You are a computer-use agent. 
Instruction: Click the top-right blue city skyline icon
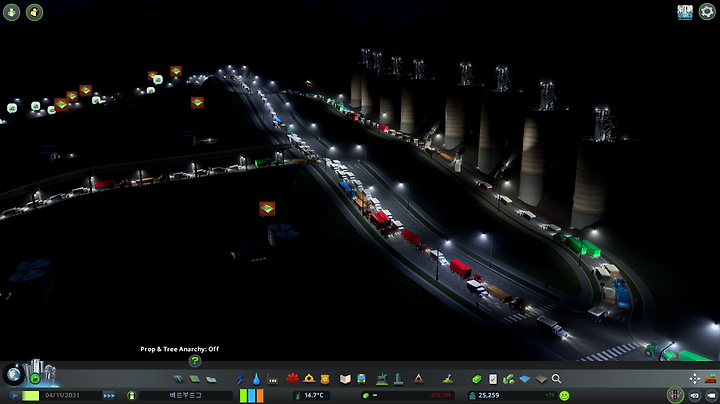[685, 12]
